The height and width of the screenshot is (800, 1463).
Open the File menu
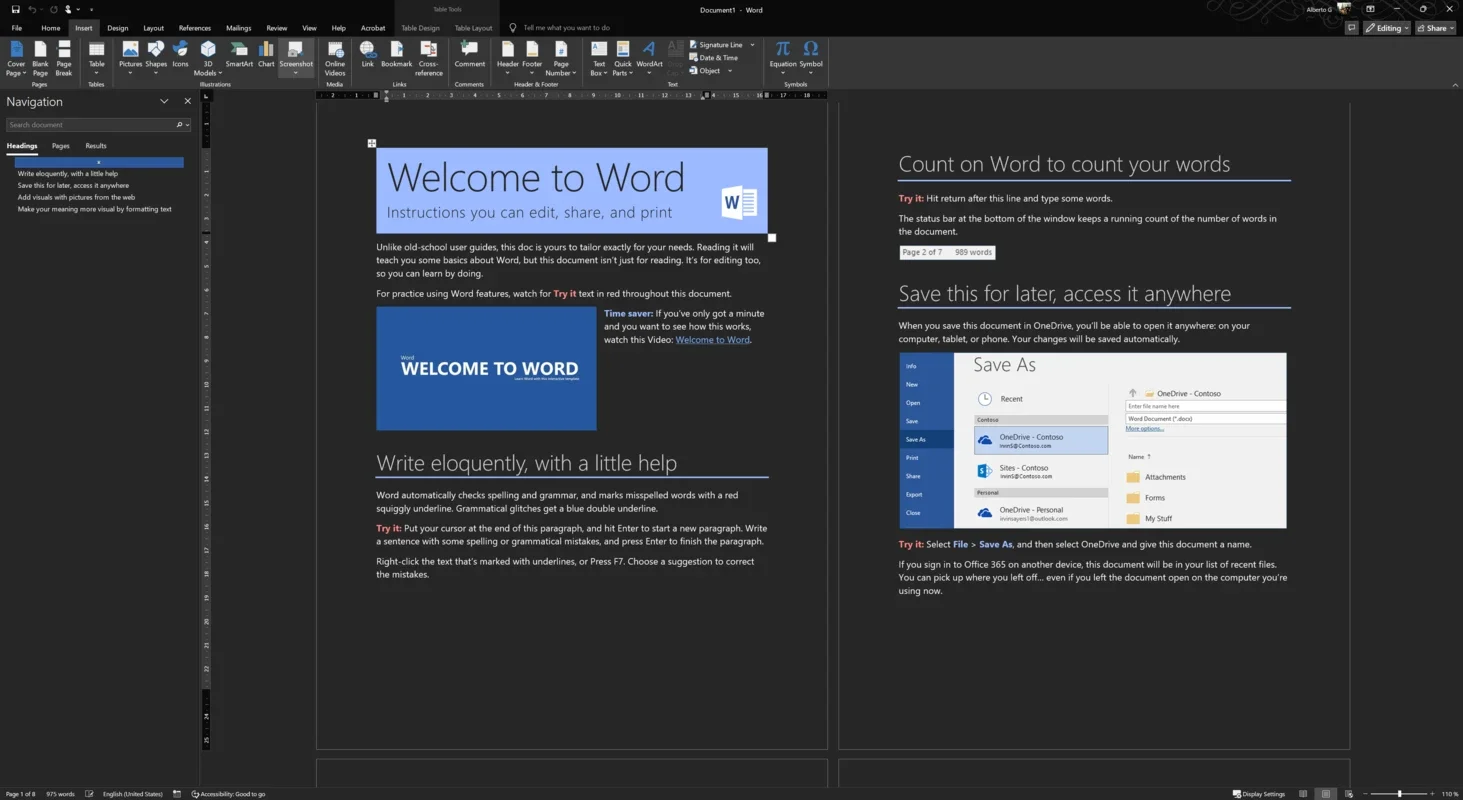(x=17, y=28)
